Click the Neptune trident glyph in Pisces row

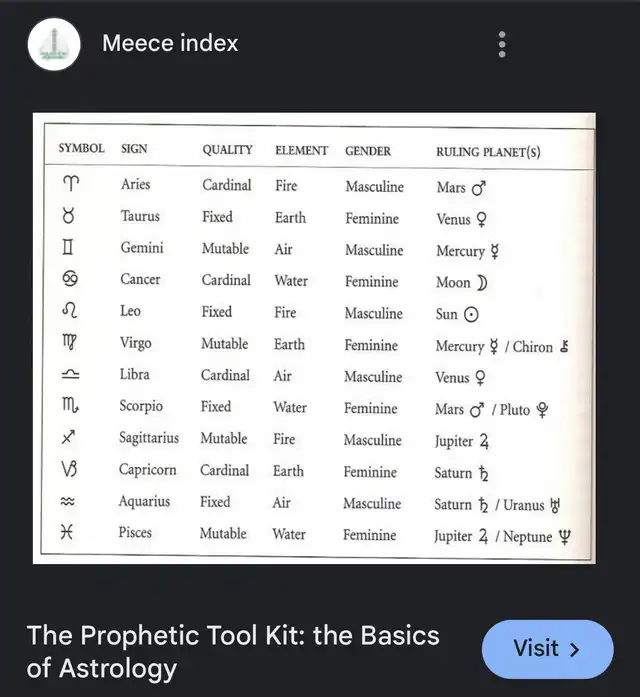[564, 537]
